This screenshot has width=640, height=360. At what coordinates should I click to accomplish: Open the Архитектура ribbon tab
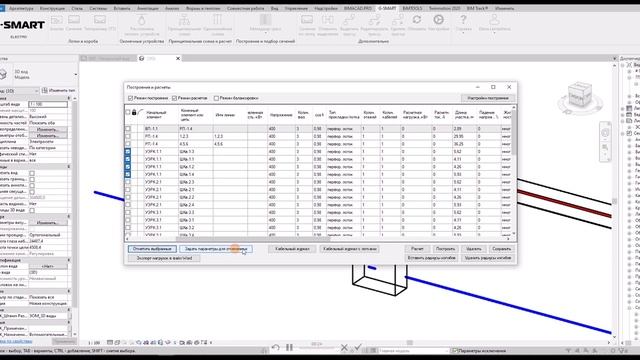click(21, 8)
